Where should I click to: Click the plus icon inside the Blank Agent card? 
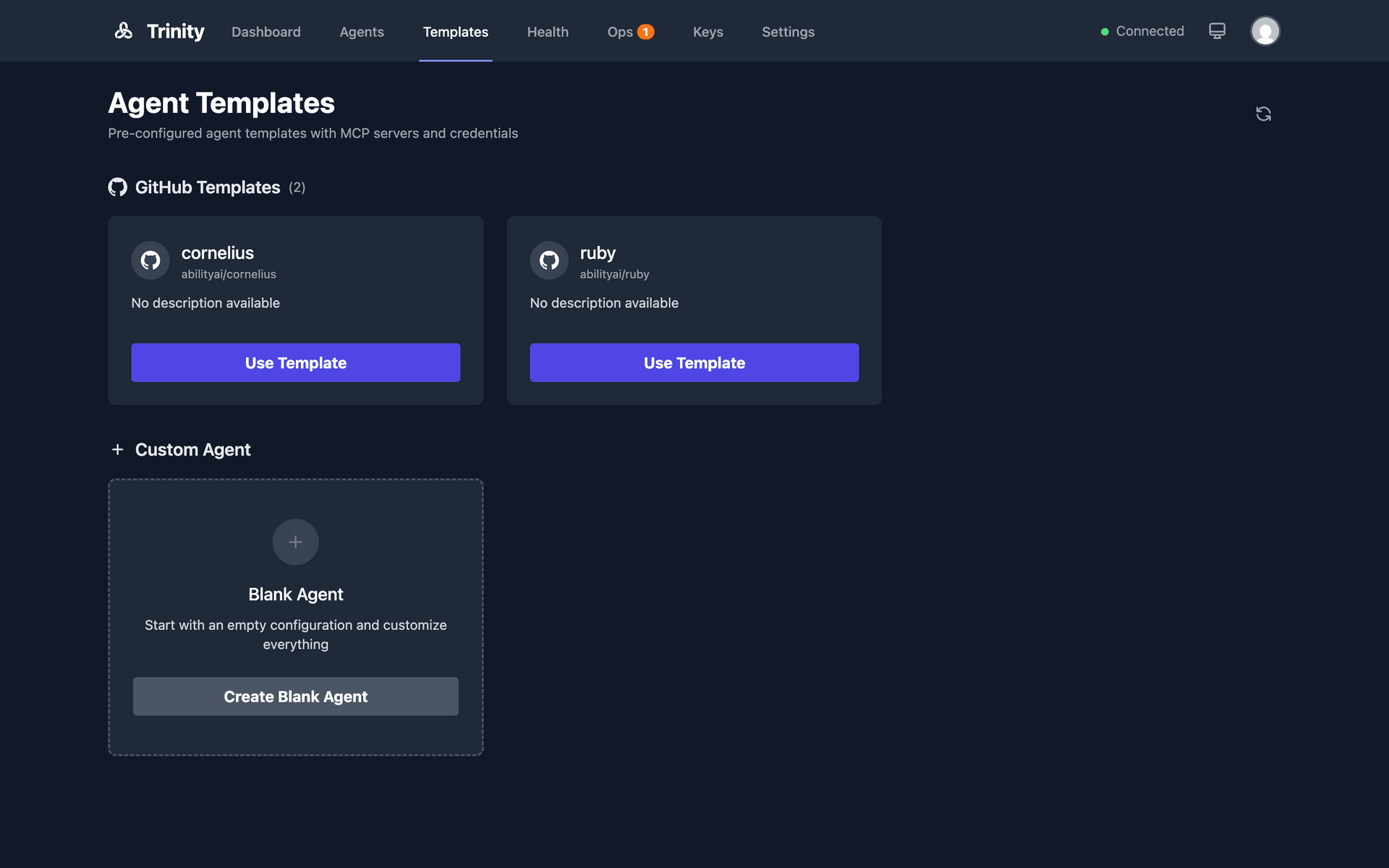tap(295, 541)
